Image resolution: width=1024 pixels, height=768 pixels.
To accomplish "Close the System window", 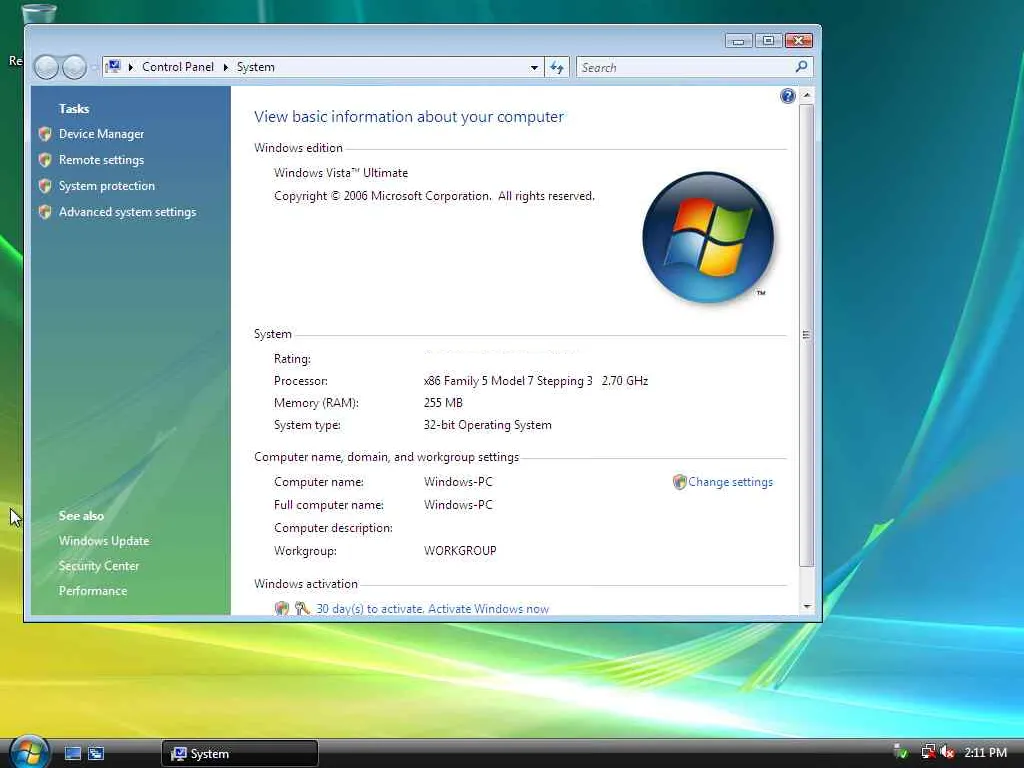I will (799, 41).
